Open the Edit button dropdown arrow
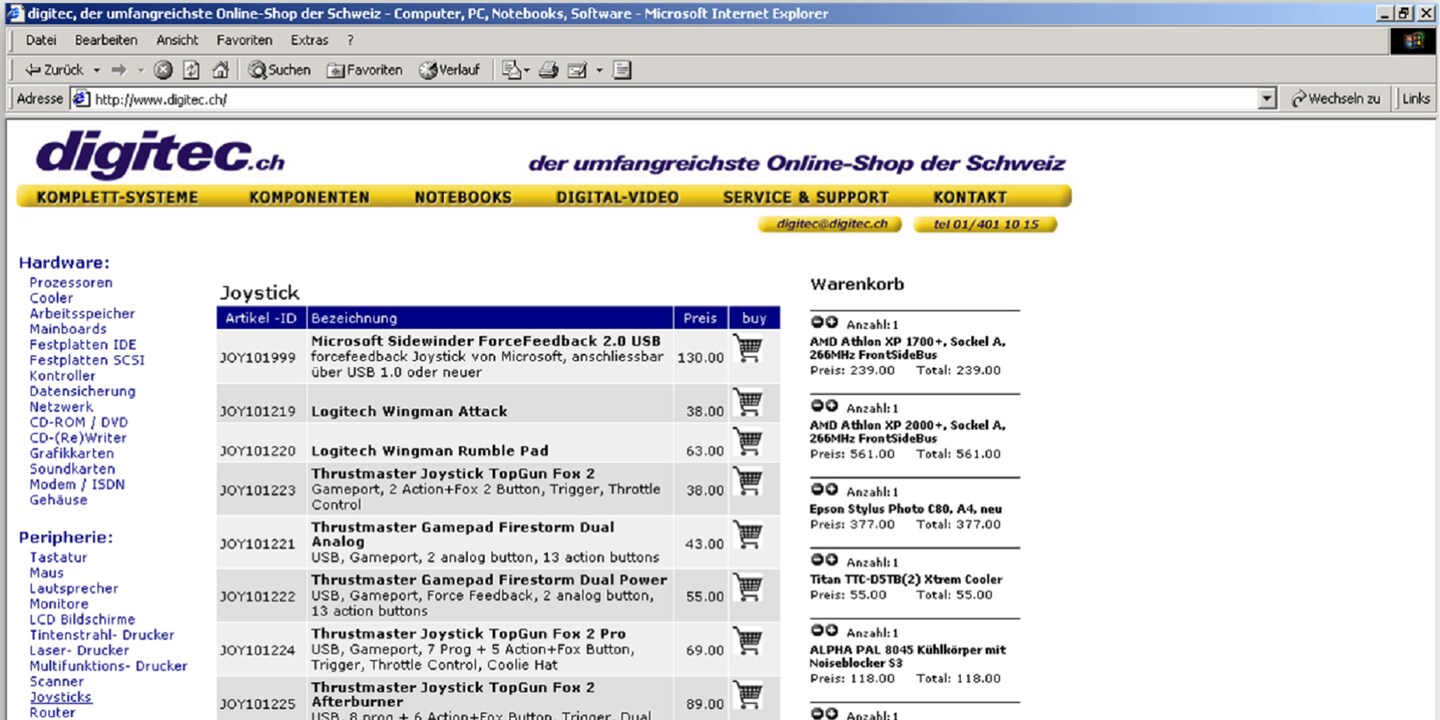This screenshot has width=1440, height=720. 599,70
